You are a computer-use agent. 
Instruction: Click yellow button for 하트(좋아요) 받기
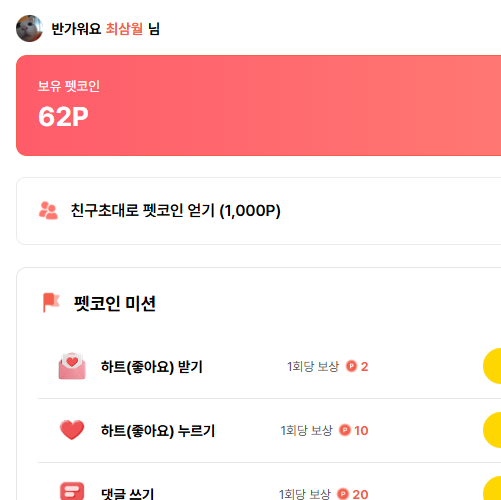point(492,366)
